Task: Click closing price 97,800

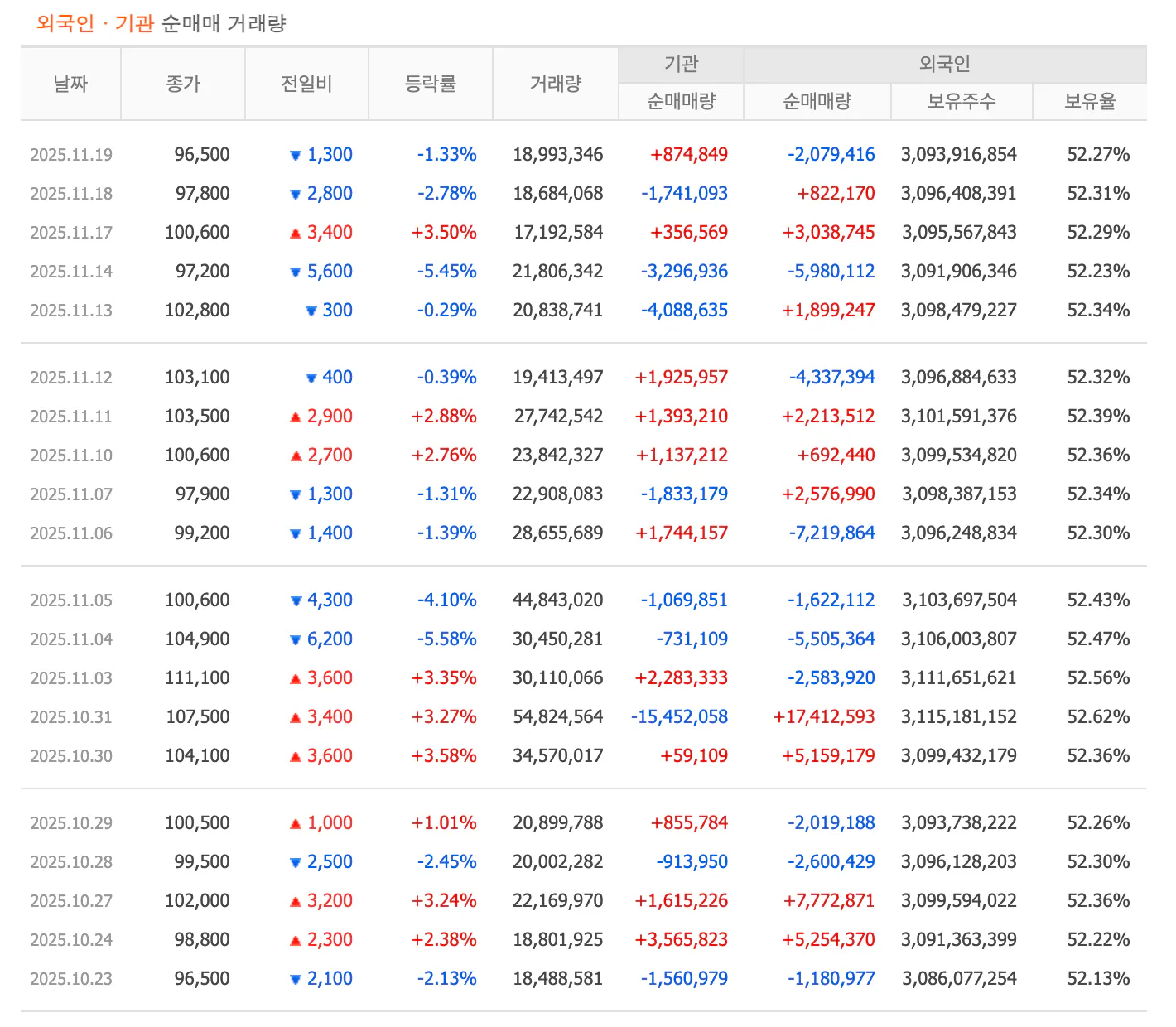Action: (202, 194)
